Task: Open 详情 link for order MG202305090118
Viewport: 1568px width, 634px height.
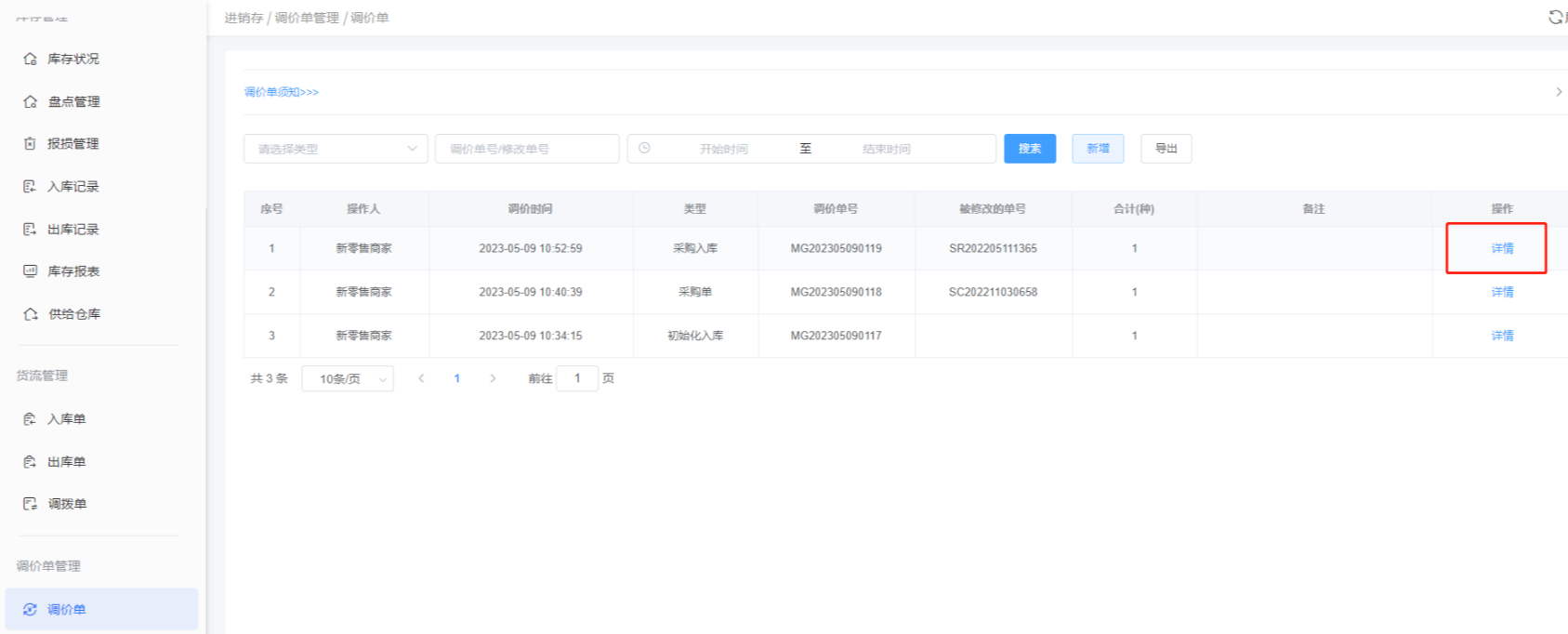Action: coord(1502,292)
